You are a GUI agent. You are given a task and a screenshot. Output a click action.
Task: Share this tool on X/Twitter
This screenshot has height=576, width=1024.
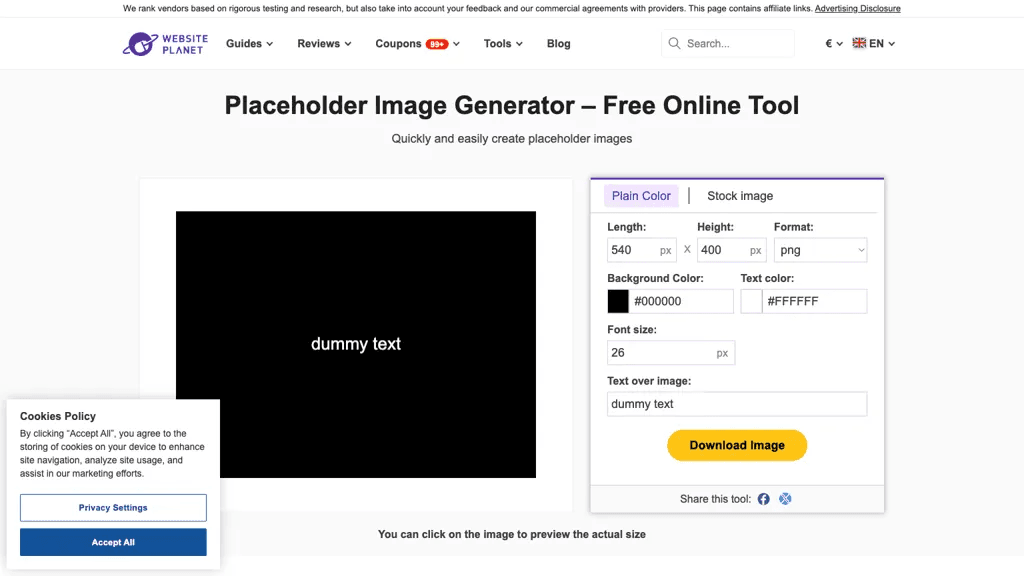pos(785,499)
